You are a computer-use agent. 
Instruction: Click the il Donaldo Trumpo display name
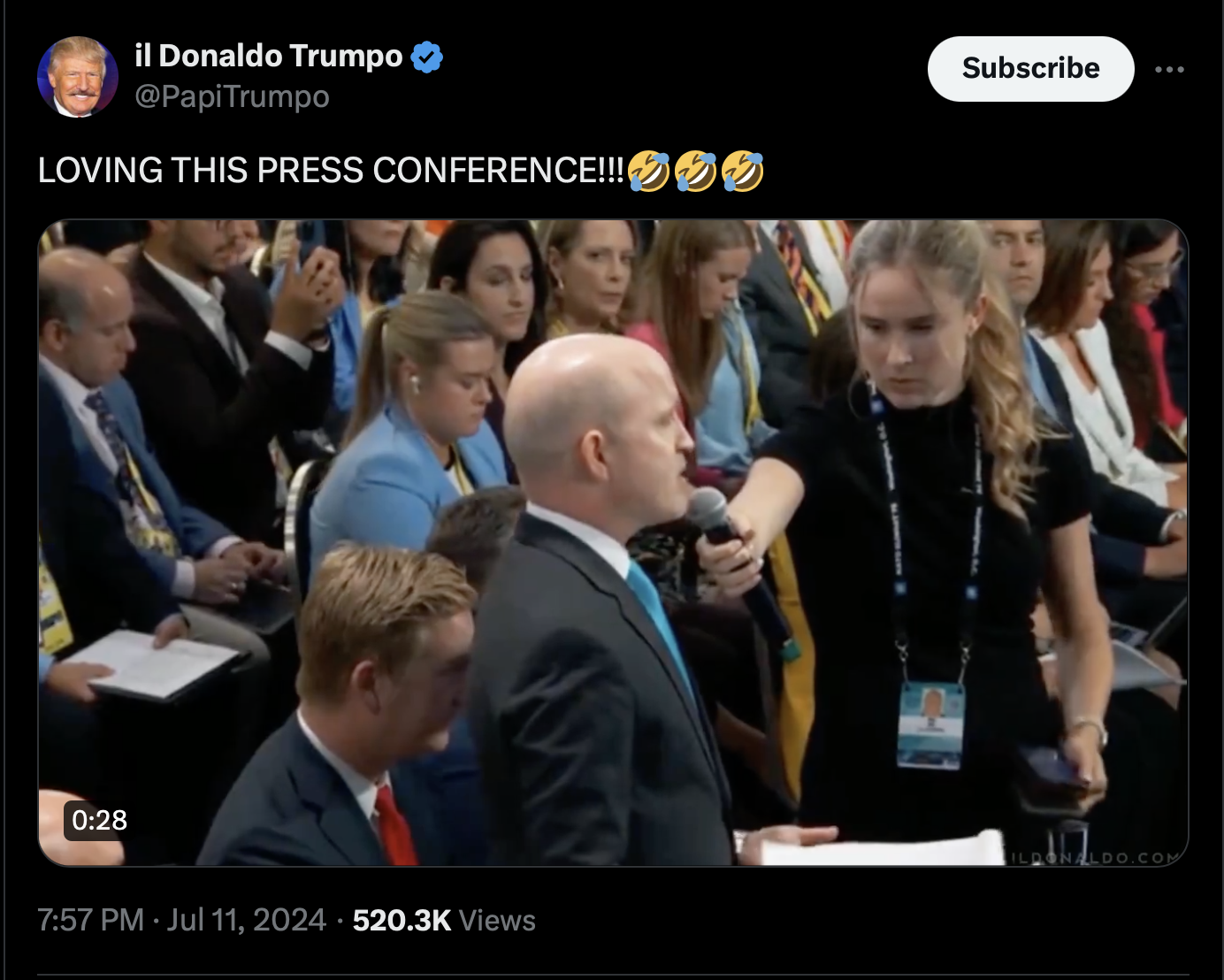click(x=269, y=56)
